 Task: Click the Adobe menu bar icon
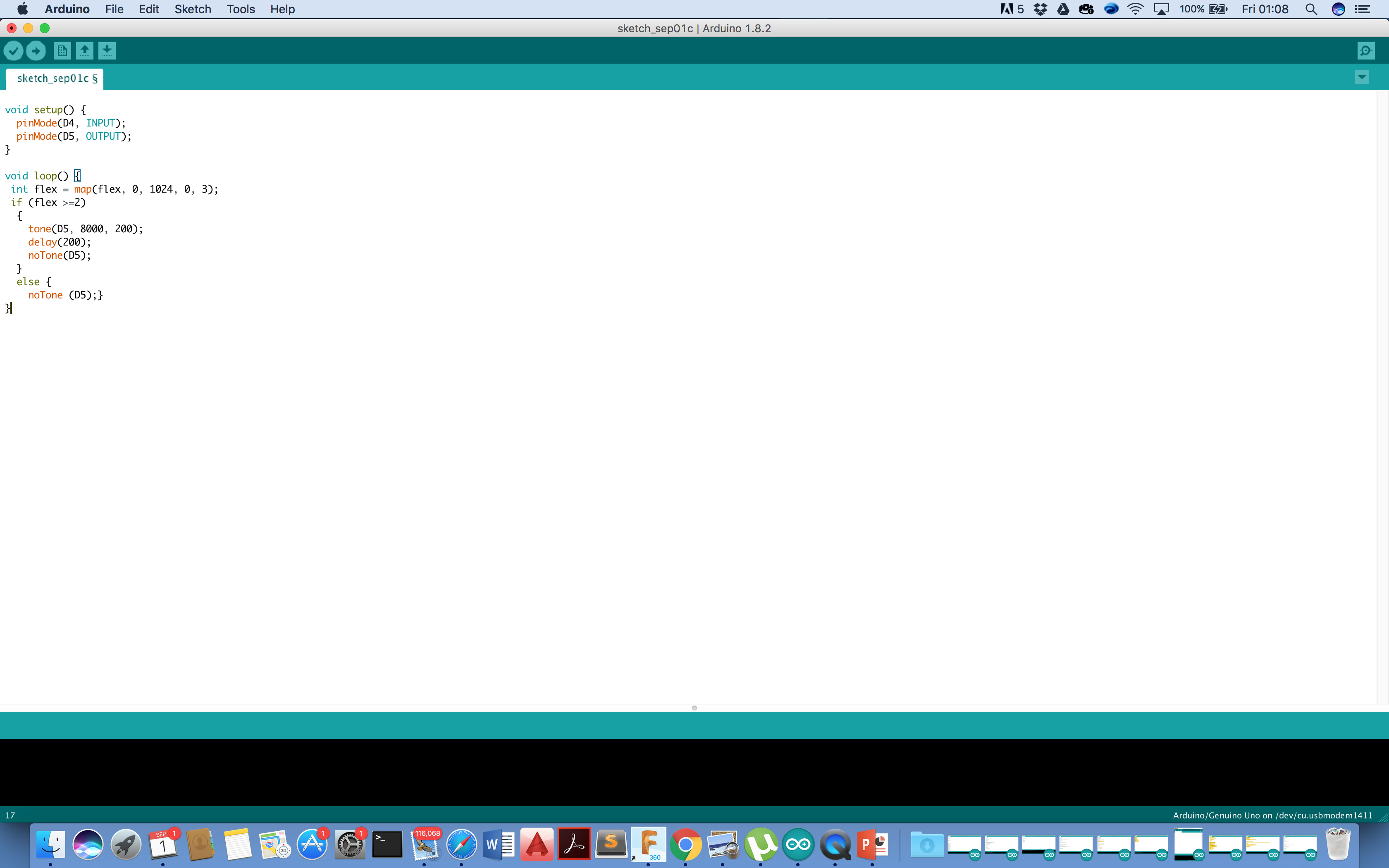point(1012,9)
